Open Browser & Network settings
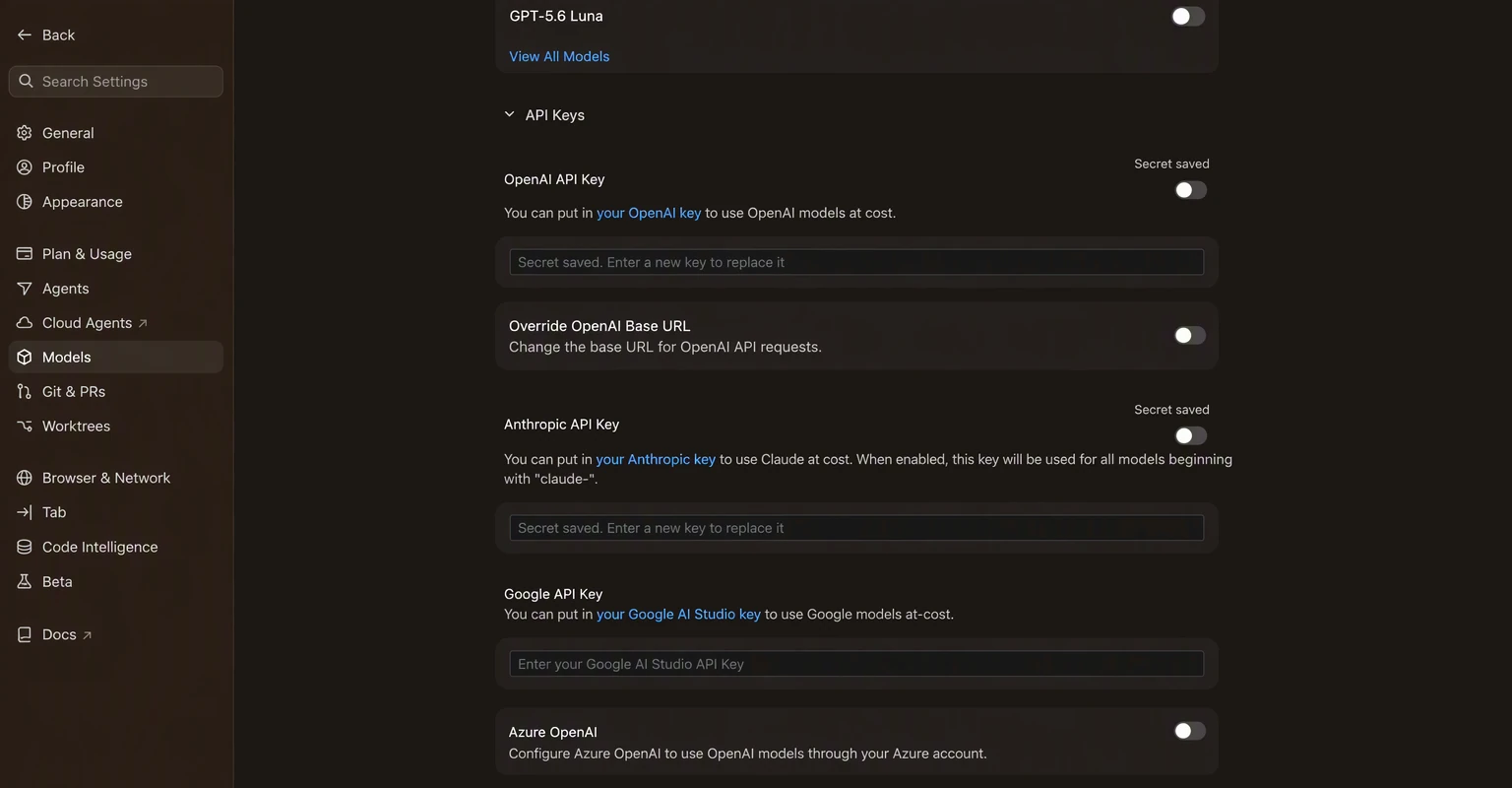Viewport: 1512px width, 788px height. (116, 478)
